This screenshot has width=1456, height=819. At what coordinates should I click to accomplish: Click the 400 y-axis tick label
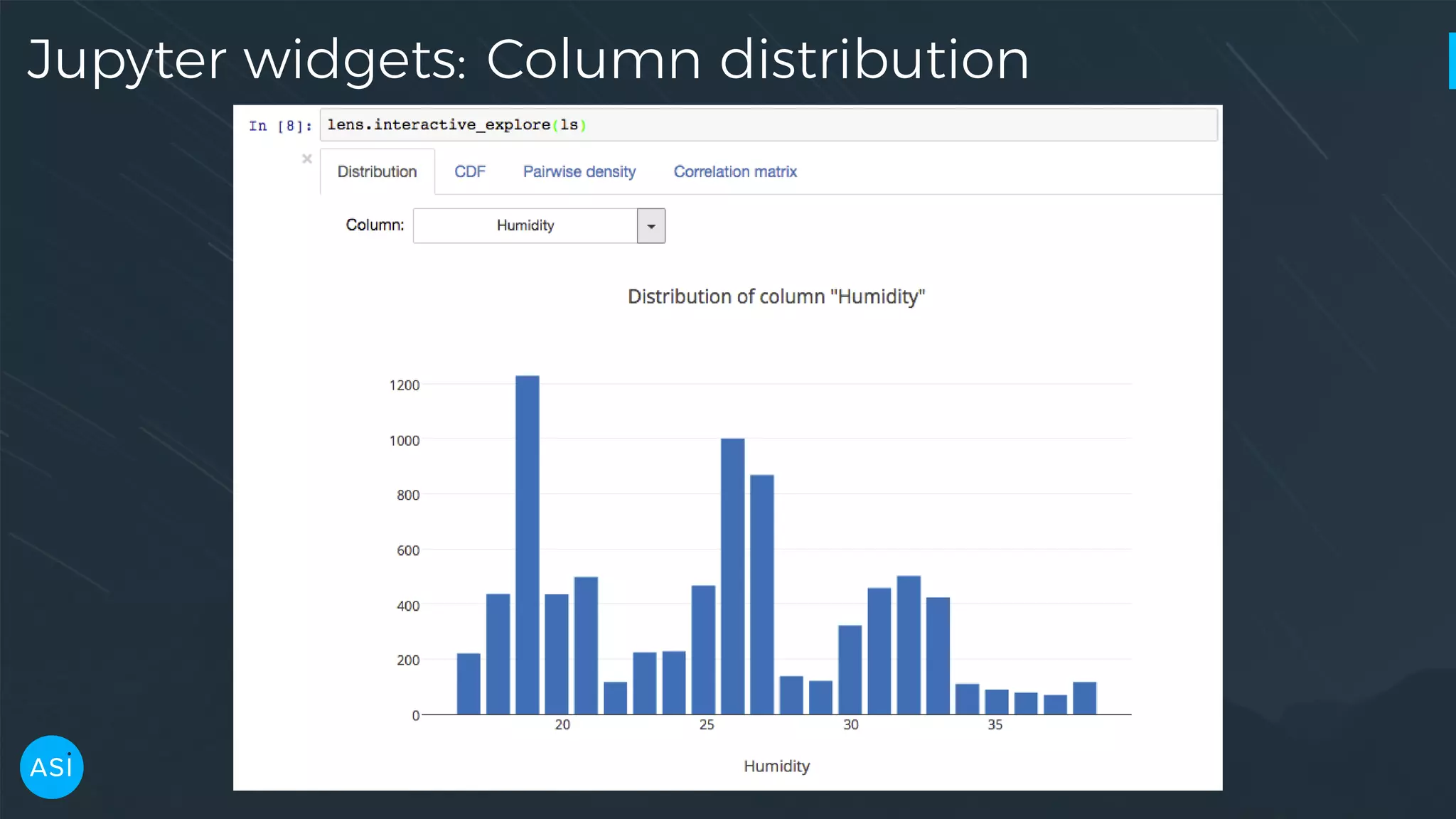(408, 606)
